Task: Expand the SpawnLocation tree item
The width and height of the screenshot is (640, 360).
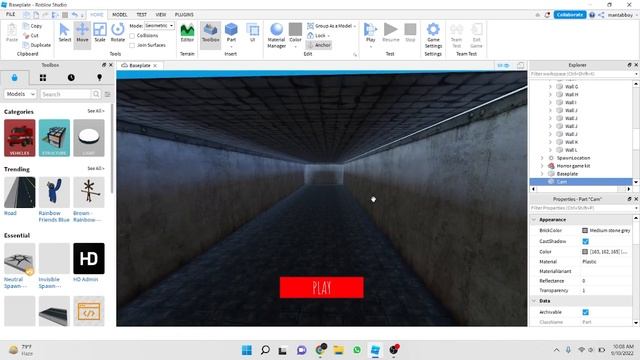Action: 542,158
